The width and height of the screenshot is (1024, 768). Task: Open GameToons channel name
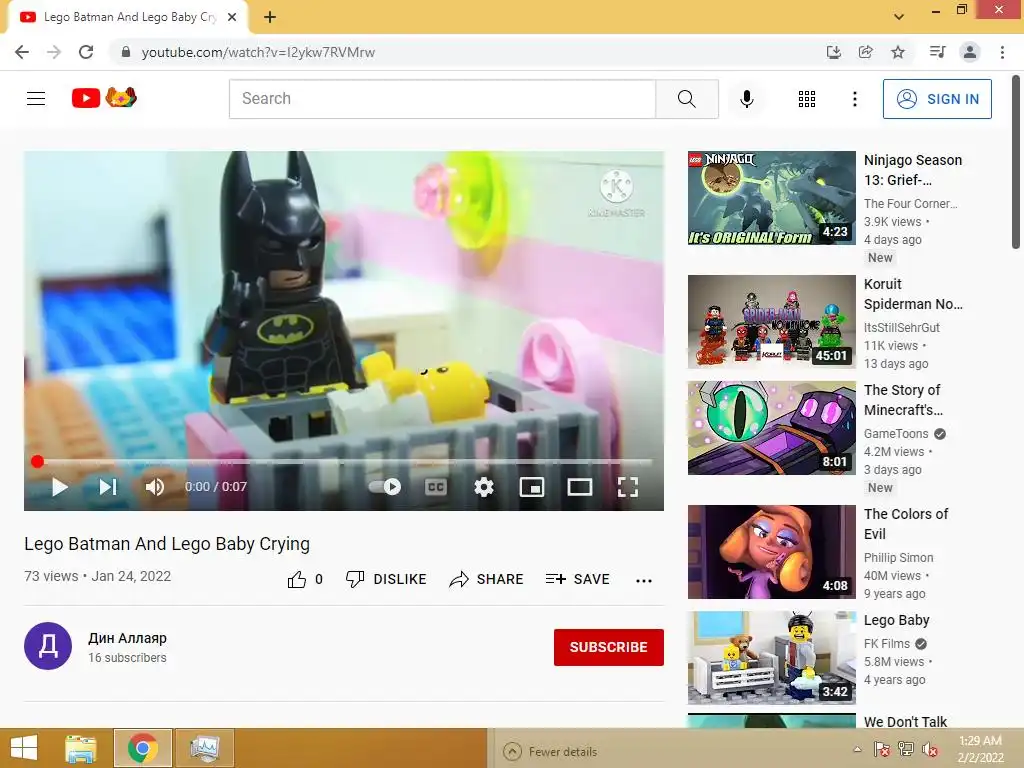[x=896, y=434]
